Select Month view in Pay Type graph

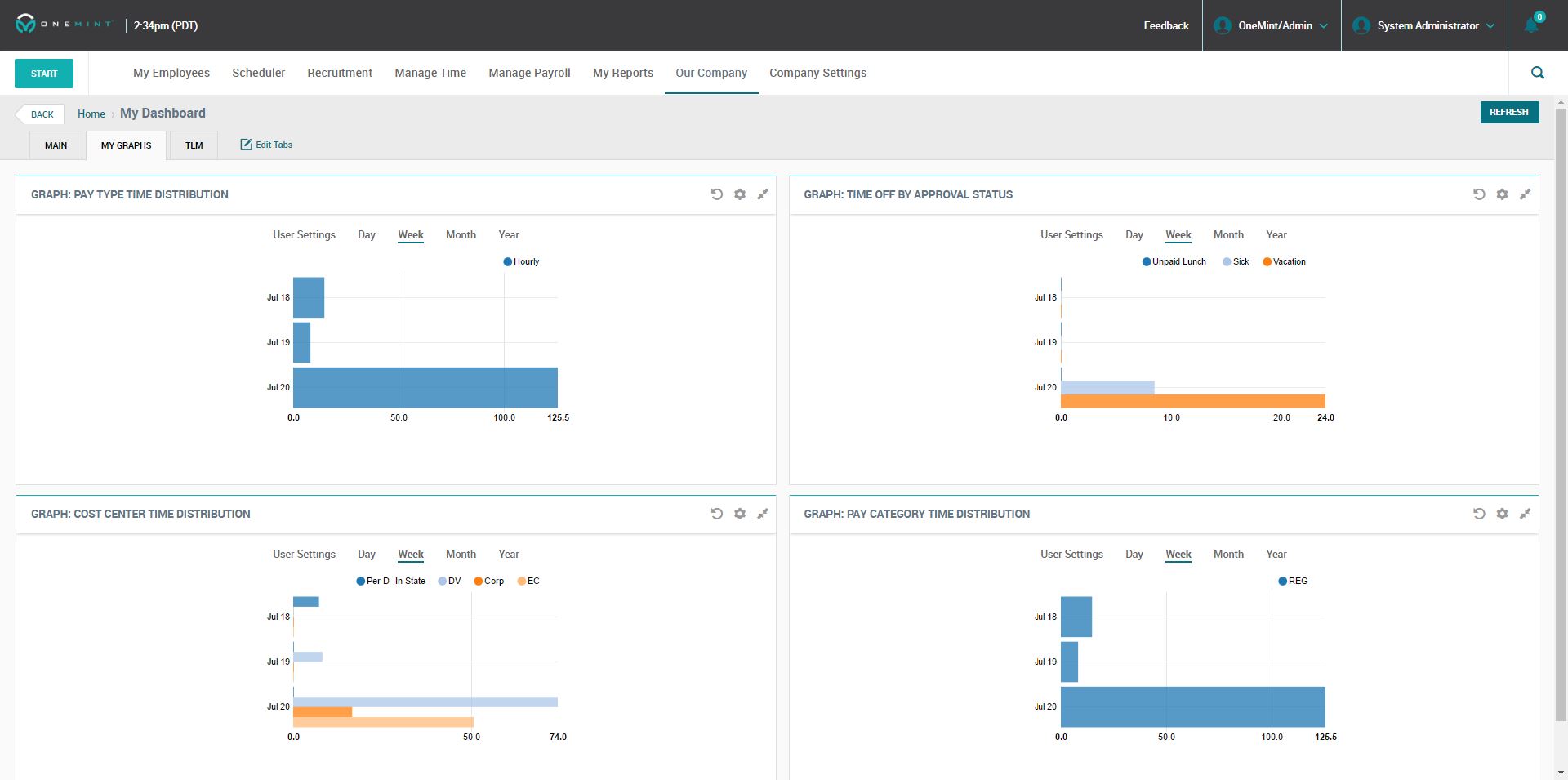click(x=461, y=234)
